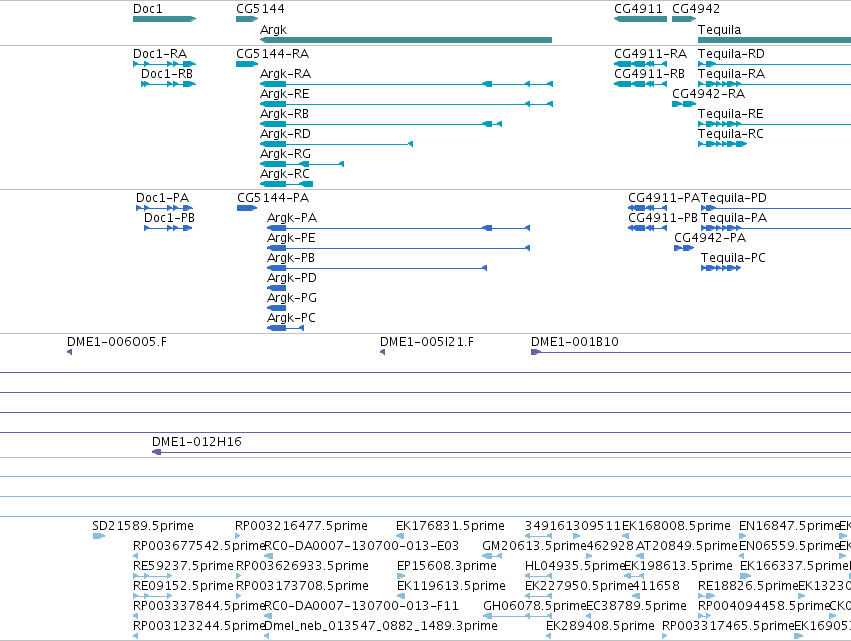The image size is (851, 641).
Task: Click the Tequila-RD transcript label
Action: tap(731, 54)
